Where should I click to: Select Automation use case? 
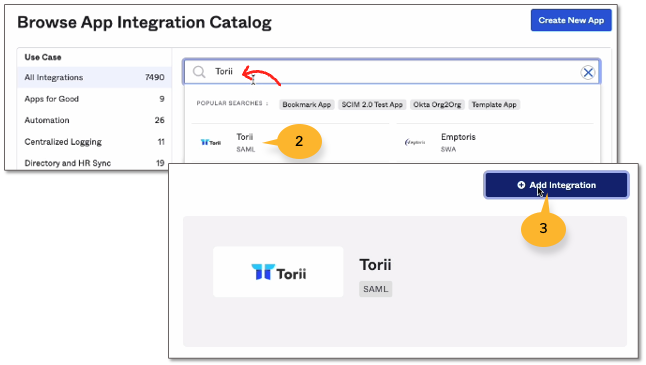tap(94, 120)
